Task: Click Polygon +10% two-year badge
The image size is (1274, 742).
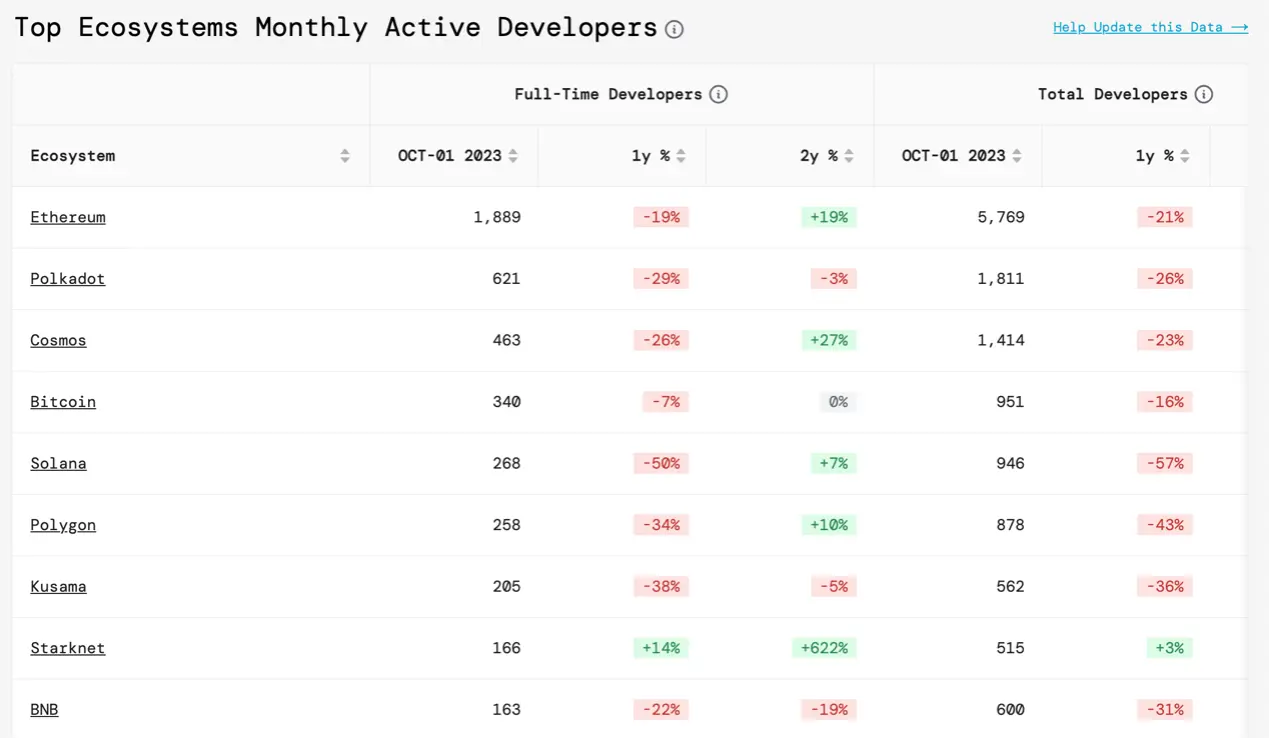Action: click(829, 525)
